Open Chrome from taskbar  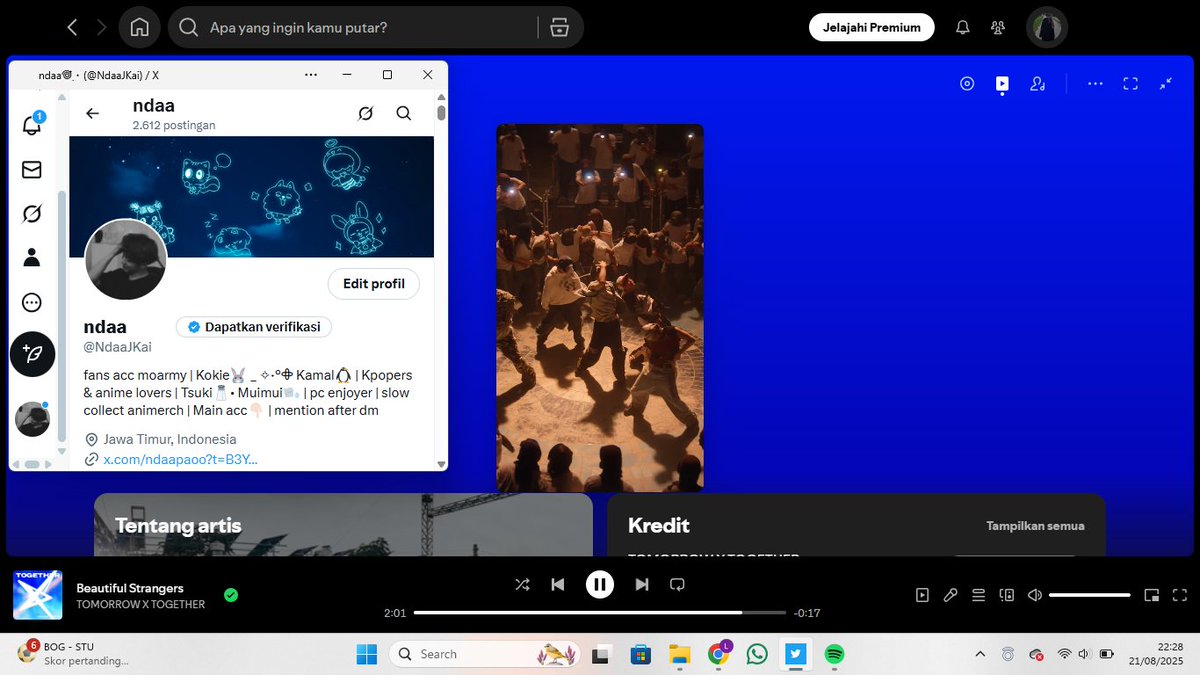pos(718,654)
